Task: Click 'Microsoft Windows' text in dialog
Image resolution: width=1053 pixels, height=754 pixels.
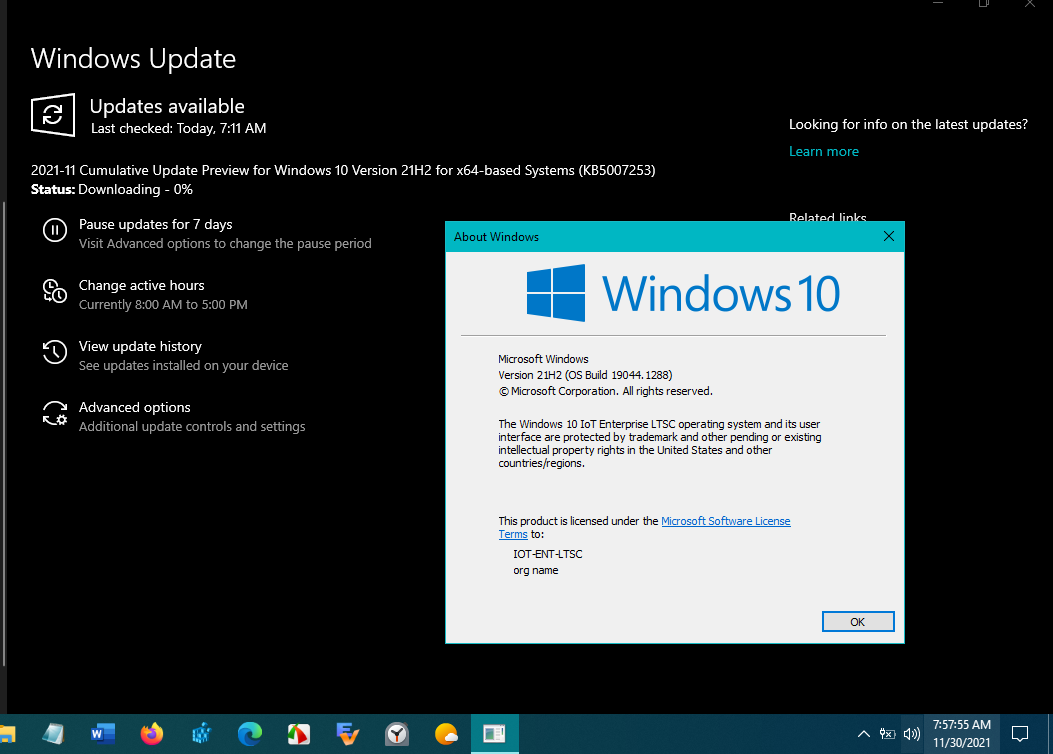Action: pos(543,359)
